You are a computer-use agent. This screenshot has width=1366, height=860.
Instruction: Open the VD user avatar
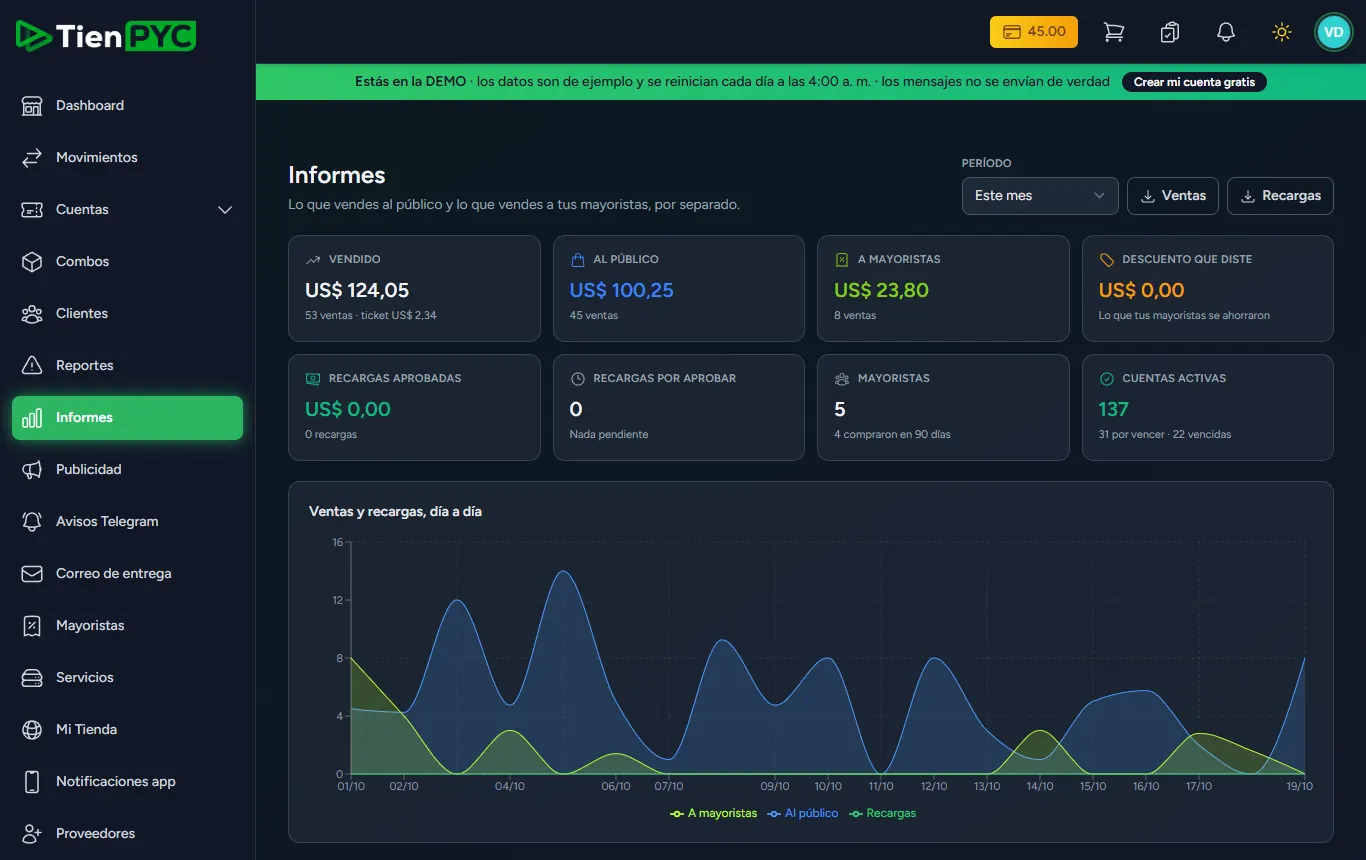[x=1333, y=32]
